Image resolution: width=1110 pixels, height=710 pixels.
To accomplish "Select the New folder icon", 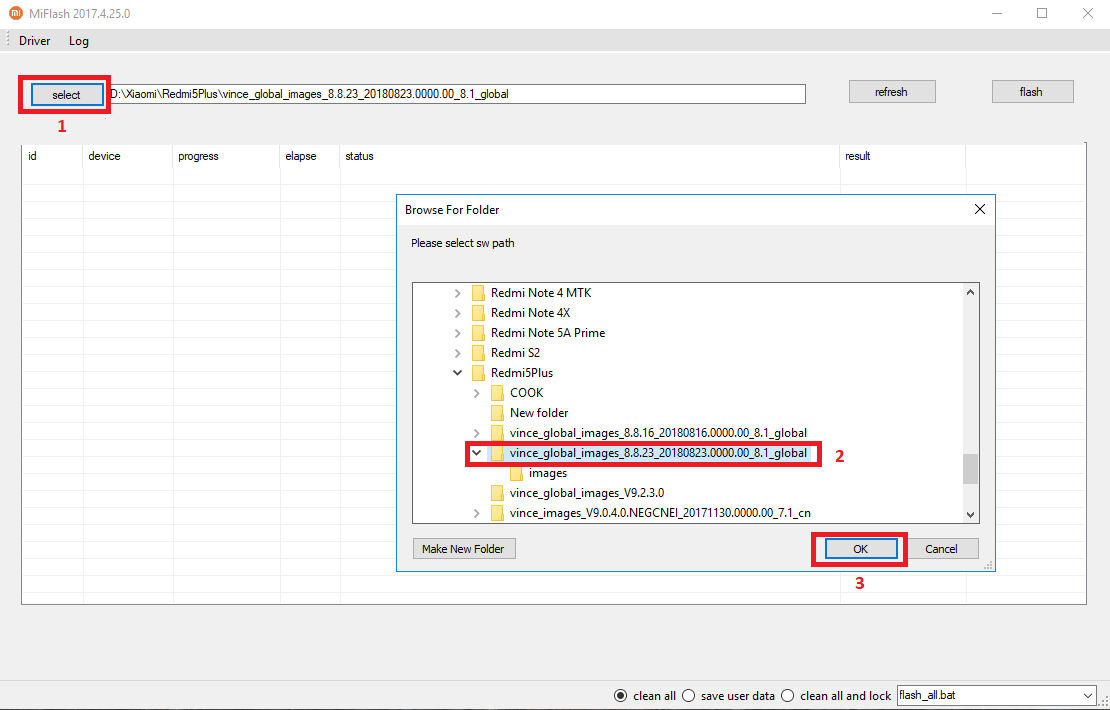I will click(497, 413).
